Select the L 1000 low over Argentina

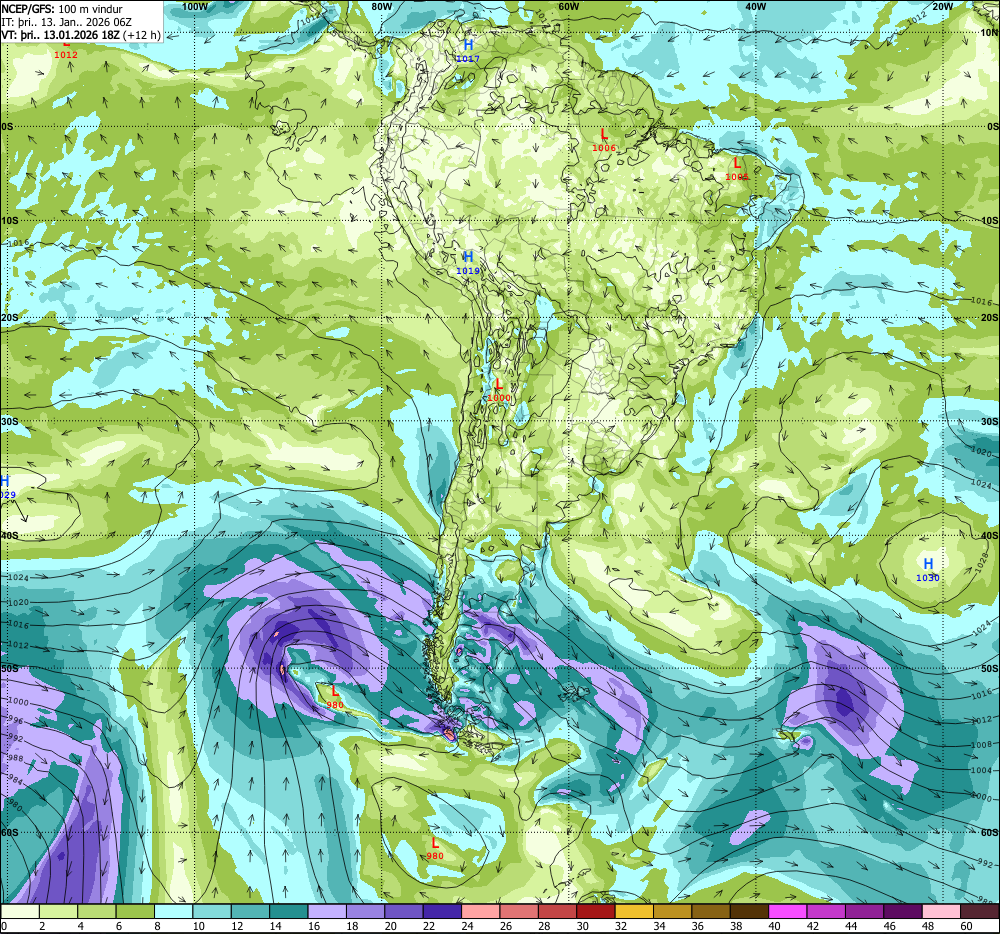[x=499, y=390]
